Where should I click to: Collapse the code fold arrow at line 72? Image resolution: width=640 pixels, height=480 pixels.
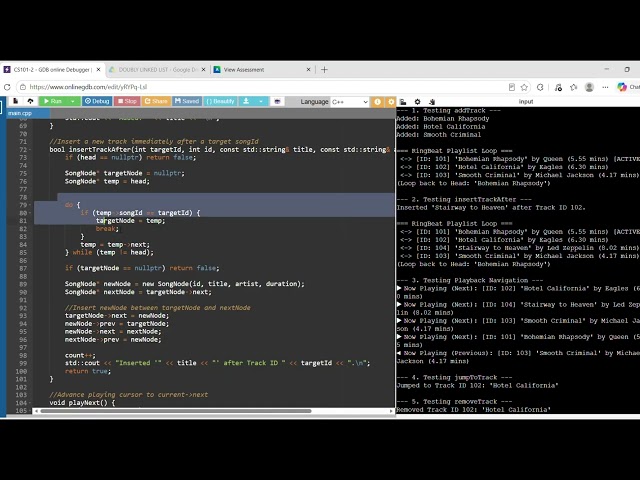coord(30,149)
